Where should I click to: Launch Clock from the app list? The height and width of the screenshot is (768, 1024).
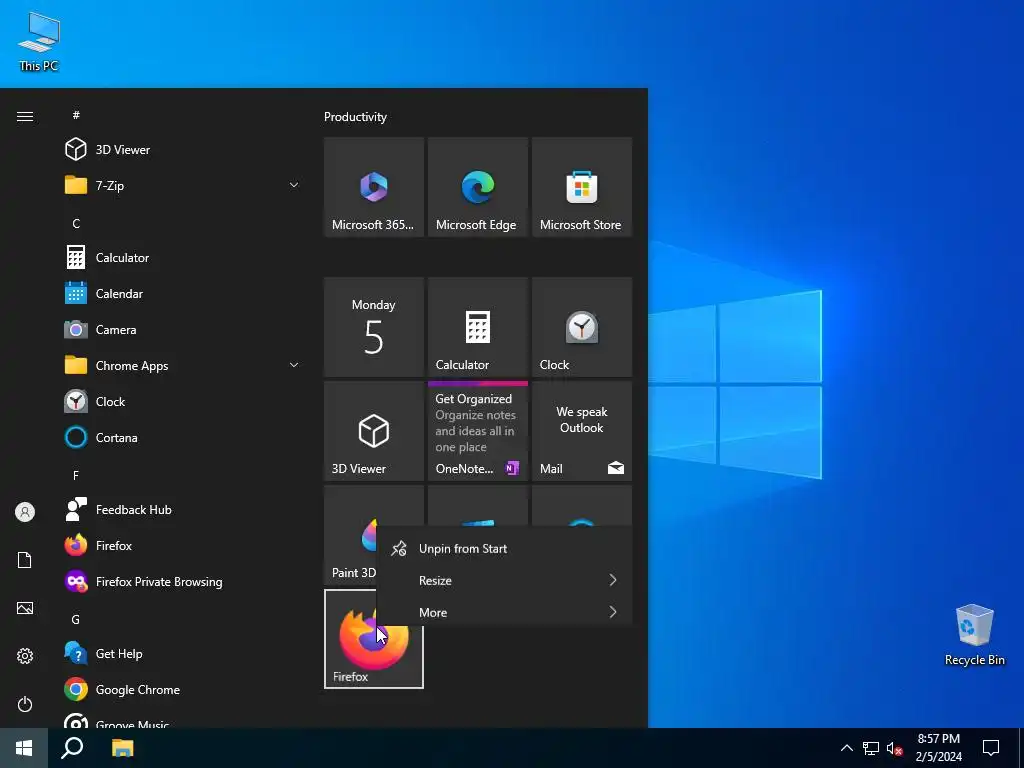(182, 402)
